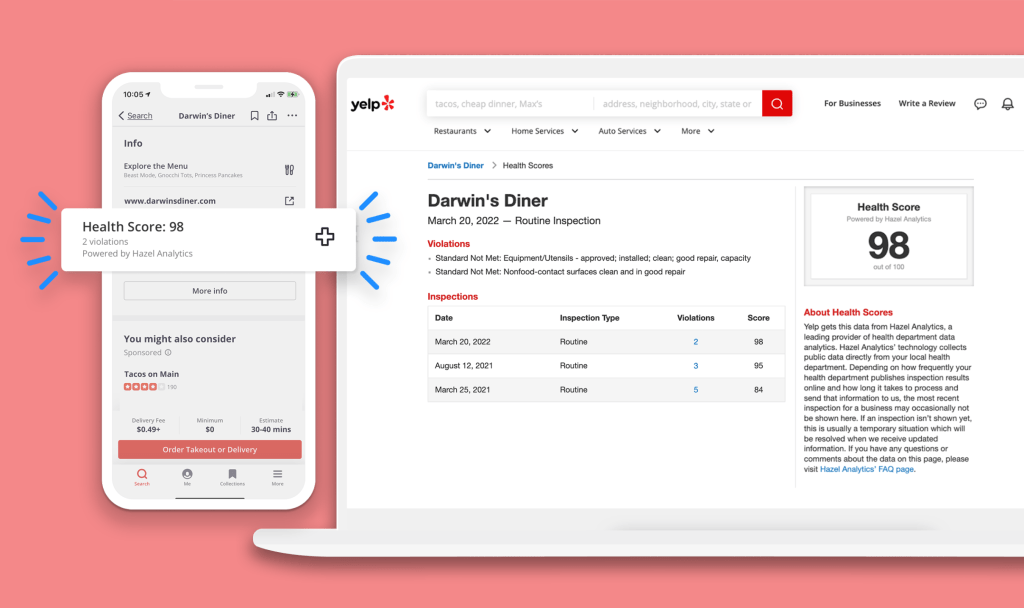This screenshot has height=608, width=1024.
Task: Tap the share icon on phone header
Action: pos(272,116)
